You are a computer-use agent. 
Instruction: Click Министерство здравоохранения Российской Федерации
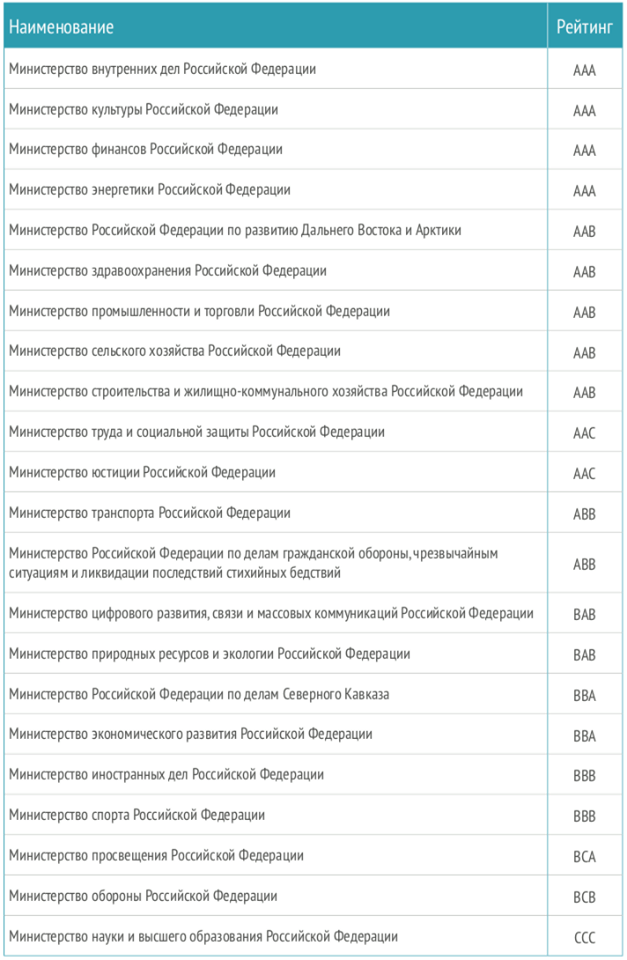[168, 271]
